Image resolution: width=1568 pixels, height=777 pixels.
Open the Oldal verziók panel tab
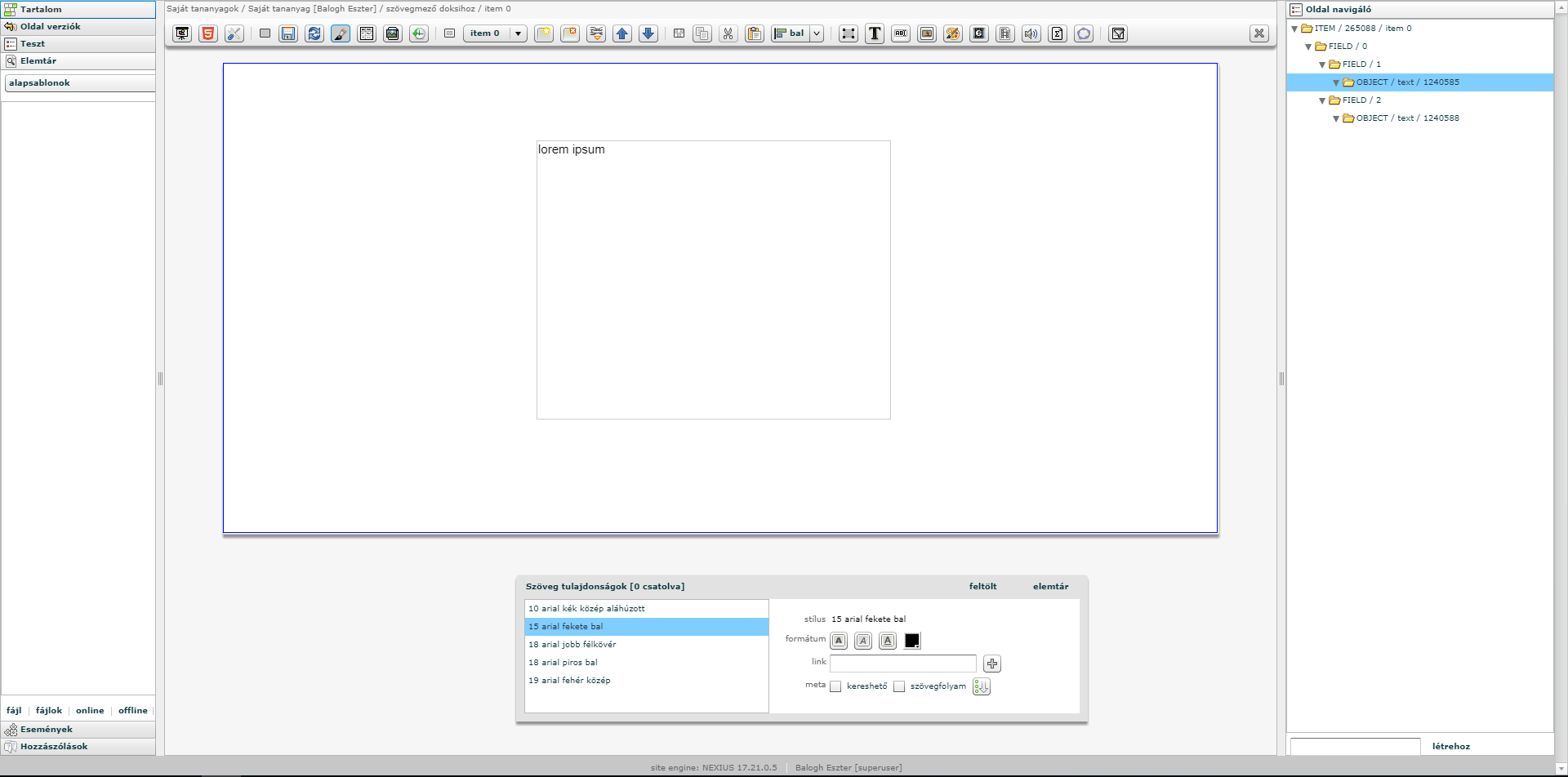pos(50,27)
